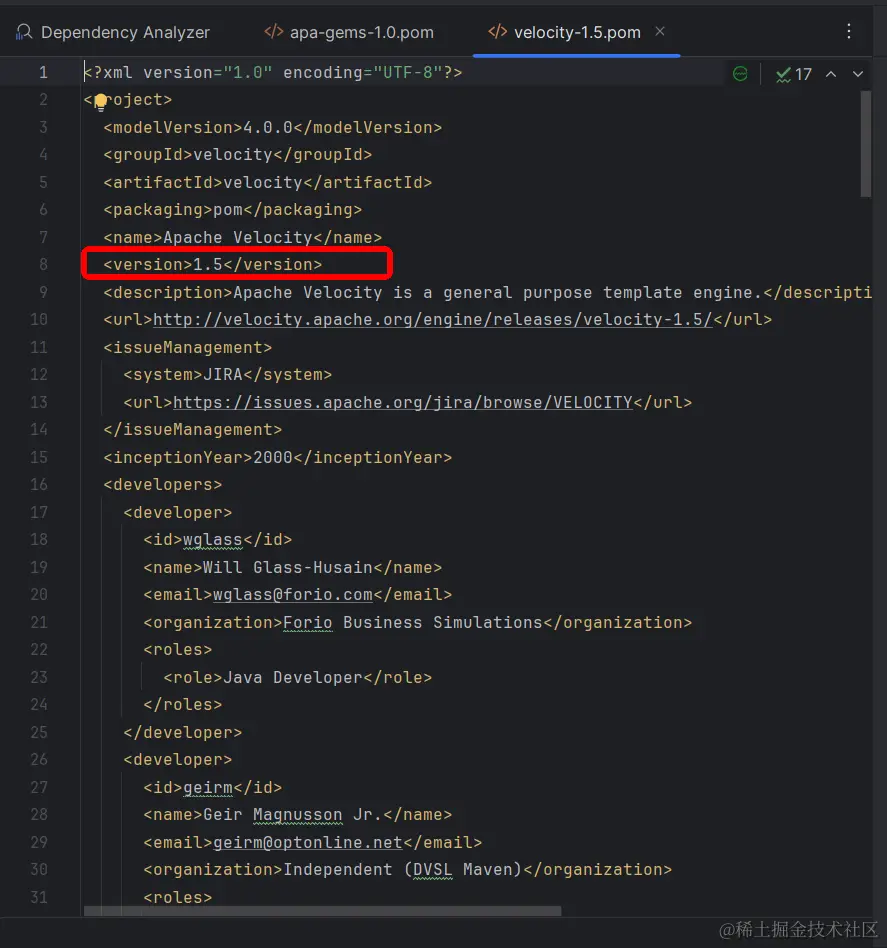Screen dimensions: 887x948
Task: Click the system JIRA line
Action: [x=227, y=375]
